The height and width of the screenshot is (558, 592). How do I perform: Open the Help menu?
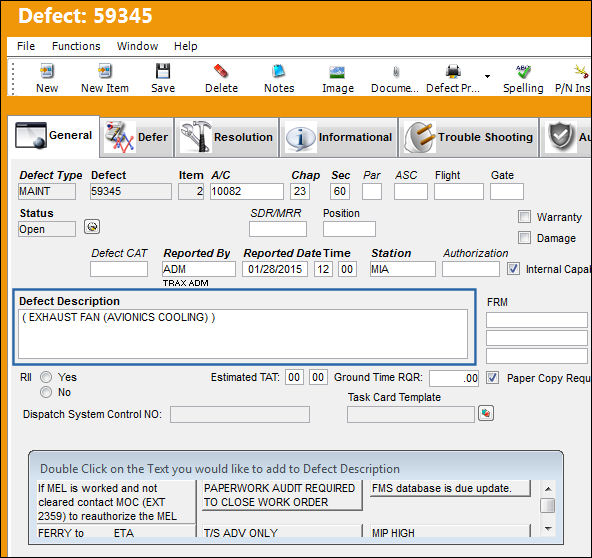[185, 46]
